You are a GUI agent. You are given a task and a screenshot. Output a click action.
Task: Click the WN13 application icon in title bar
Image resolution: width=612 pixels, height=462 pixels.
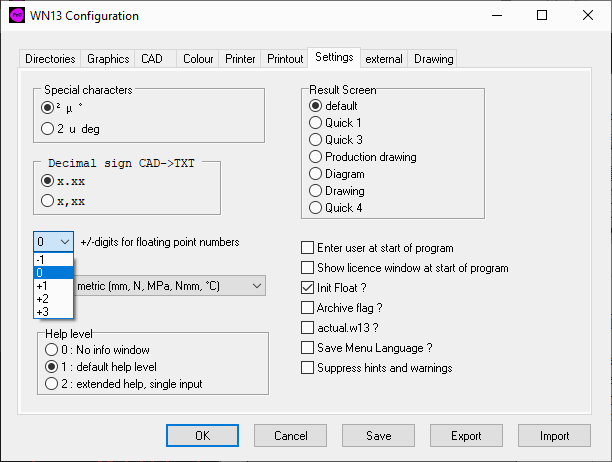16,16
